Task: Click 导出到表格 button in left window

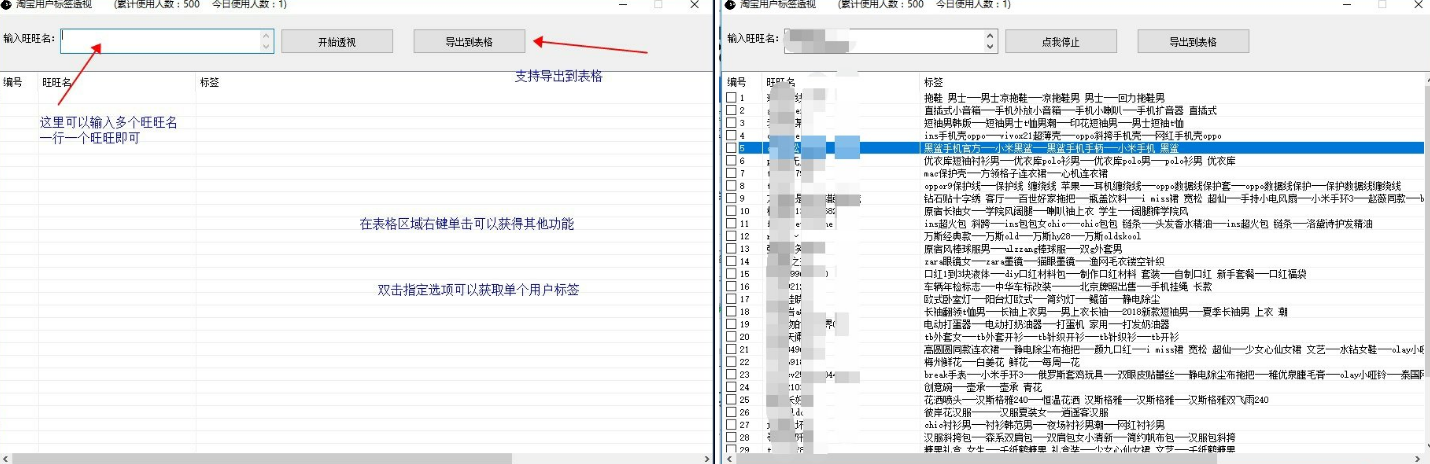Action: pyautogui.click(x=468, y=42)
